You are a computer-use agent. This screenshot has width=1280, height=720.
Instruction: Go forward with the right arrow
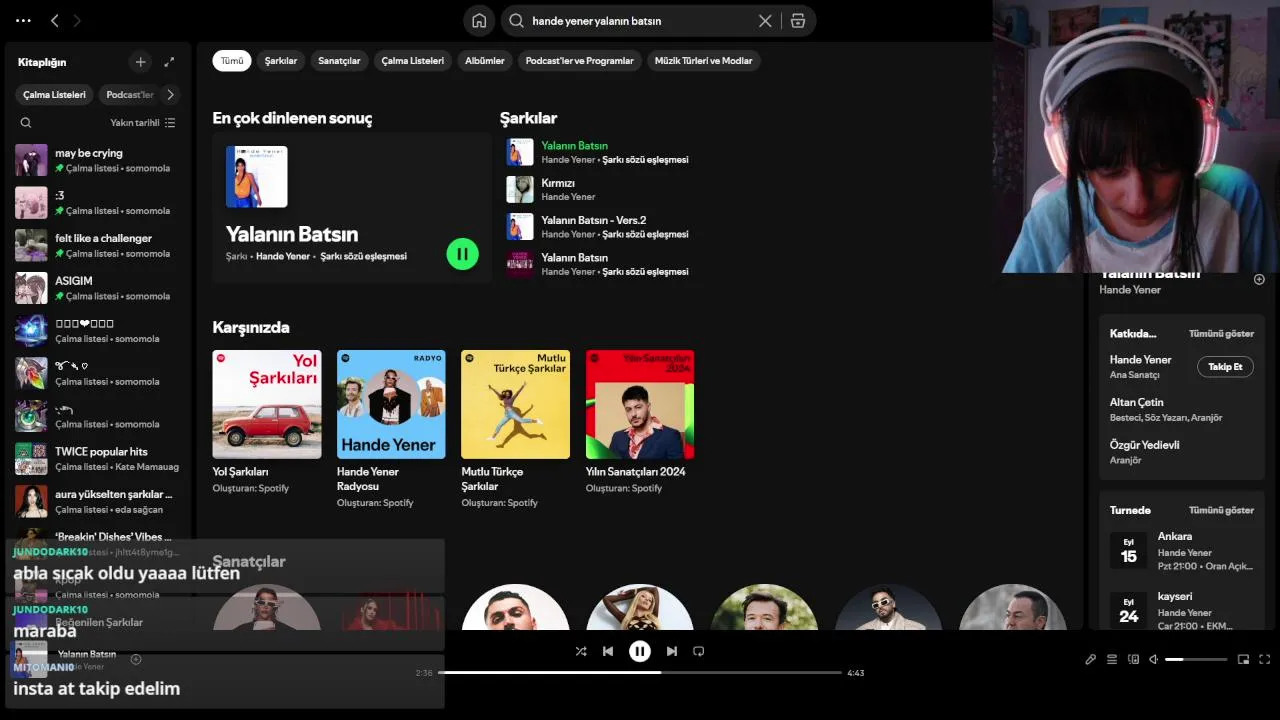[x=77, y=20]
